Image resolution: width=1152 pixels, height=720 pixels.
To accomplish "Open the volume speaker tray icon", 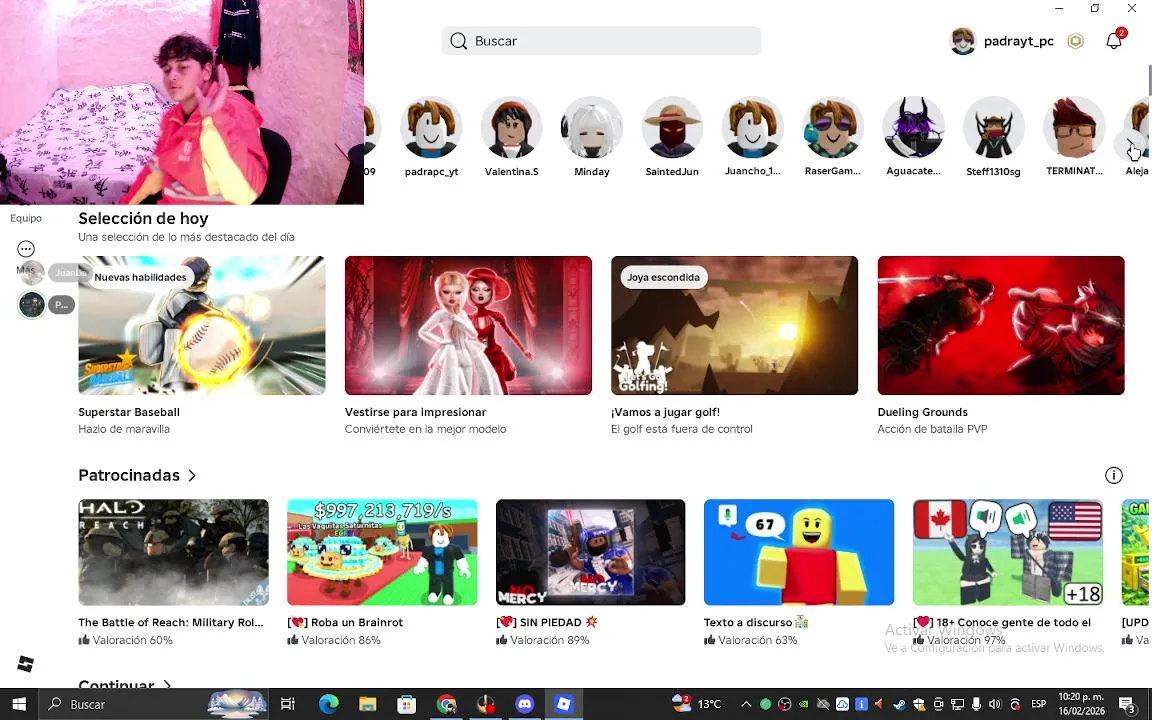I will click(995, 705).
